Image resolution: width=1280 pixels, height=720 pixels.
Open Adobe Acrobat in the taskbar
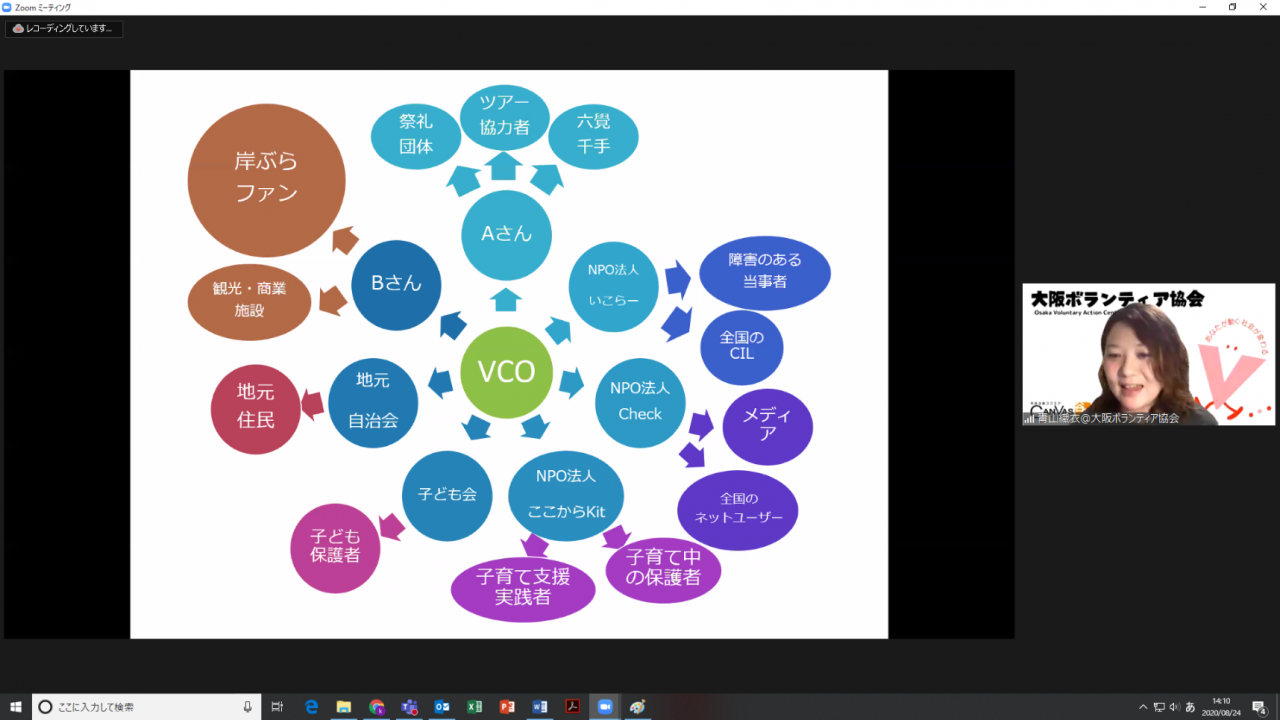[572, 707]
